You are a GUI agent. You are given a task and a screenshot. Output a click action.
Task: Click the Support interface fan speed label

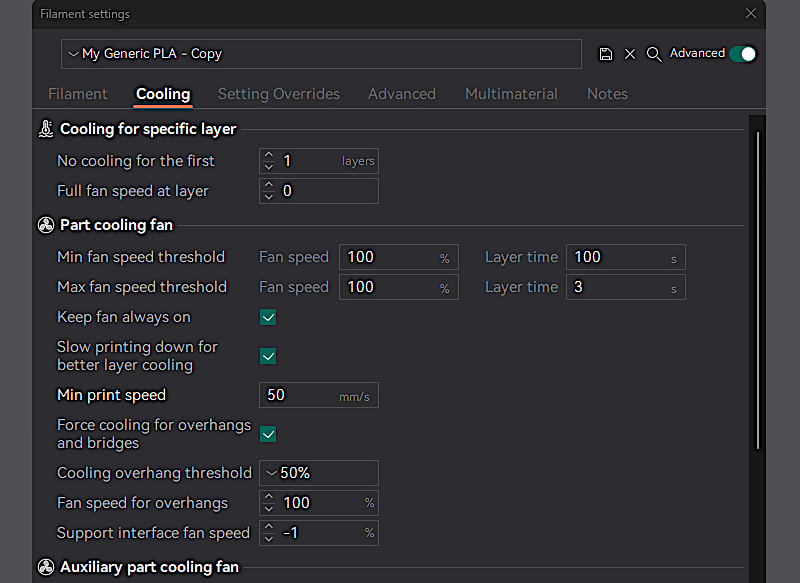(x=153, y=533)
